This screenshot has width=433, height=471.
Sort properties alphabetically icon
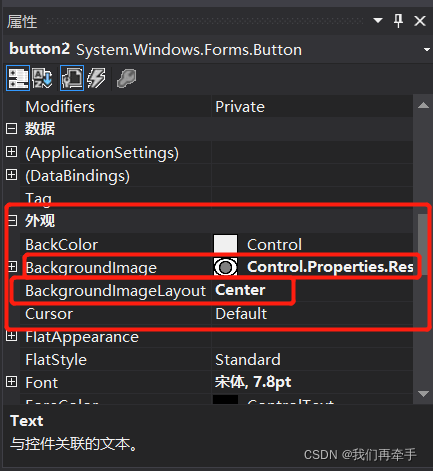pos(42,78)
